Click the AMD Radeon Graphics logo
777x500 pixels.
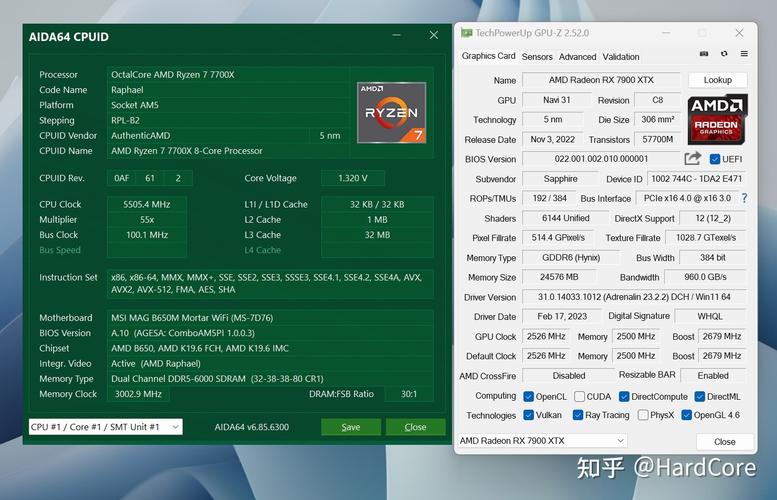point(717,119)
